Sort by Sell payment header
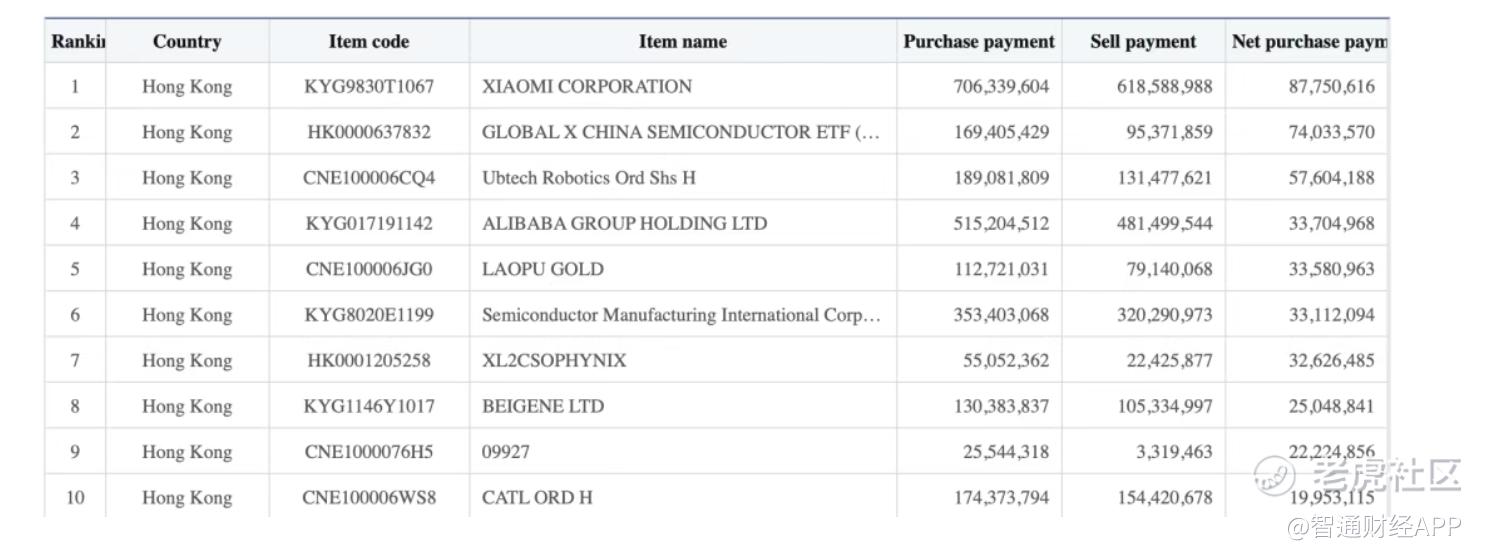This screenshot has height=560, width=1490. click(x=1143, y=42)
